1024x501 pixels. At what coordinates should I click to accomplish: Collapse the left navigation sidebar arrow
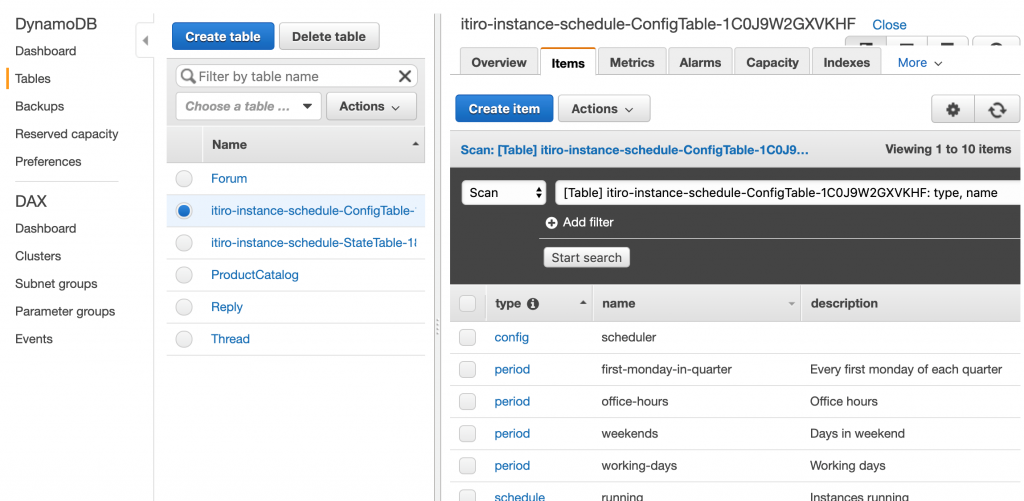click(x=145, y=41)
